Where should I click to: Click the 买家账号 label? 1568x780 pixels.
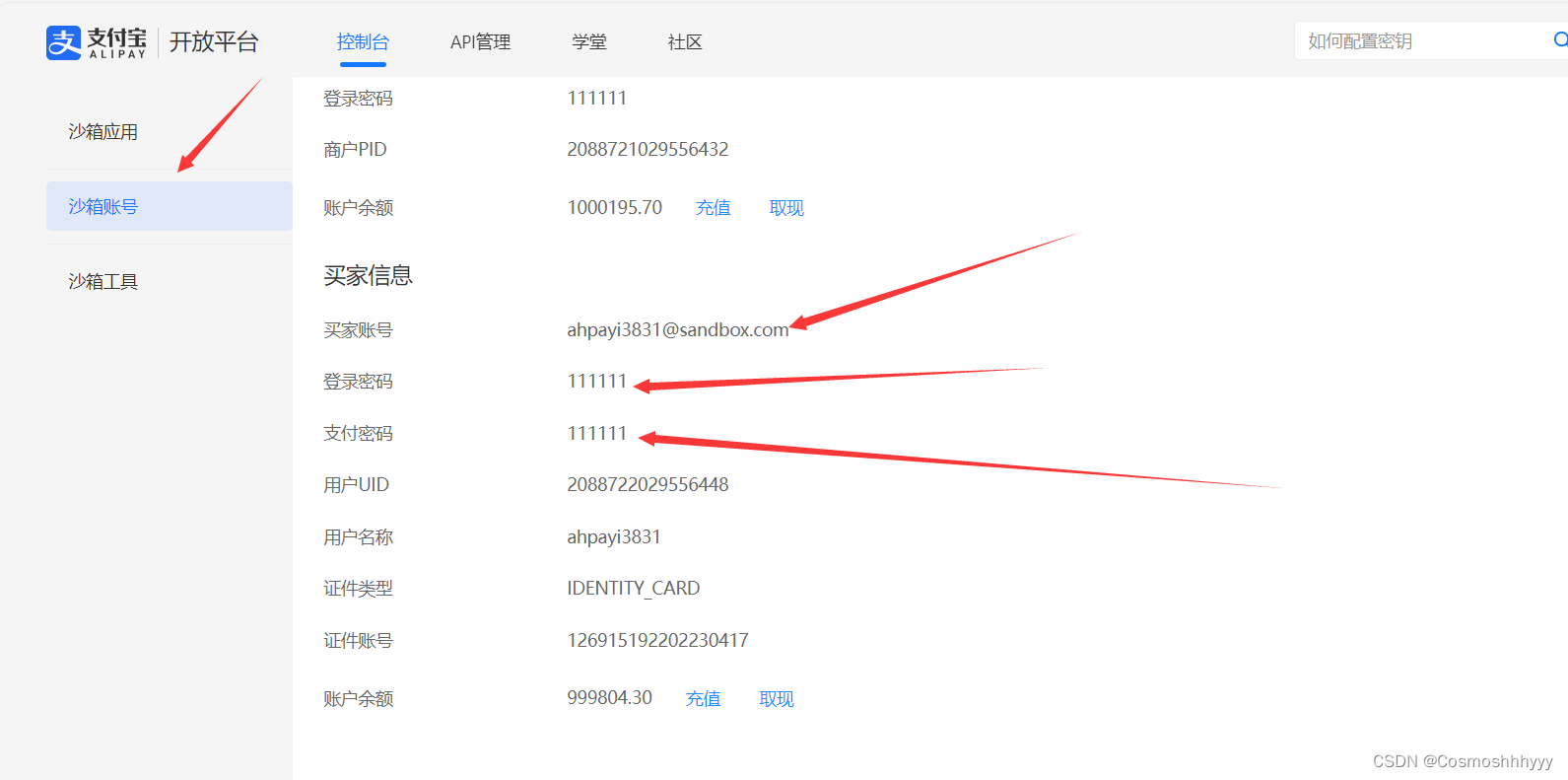pos(359,330)
